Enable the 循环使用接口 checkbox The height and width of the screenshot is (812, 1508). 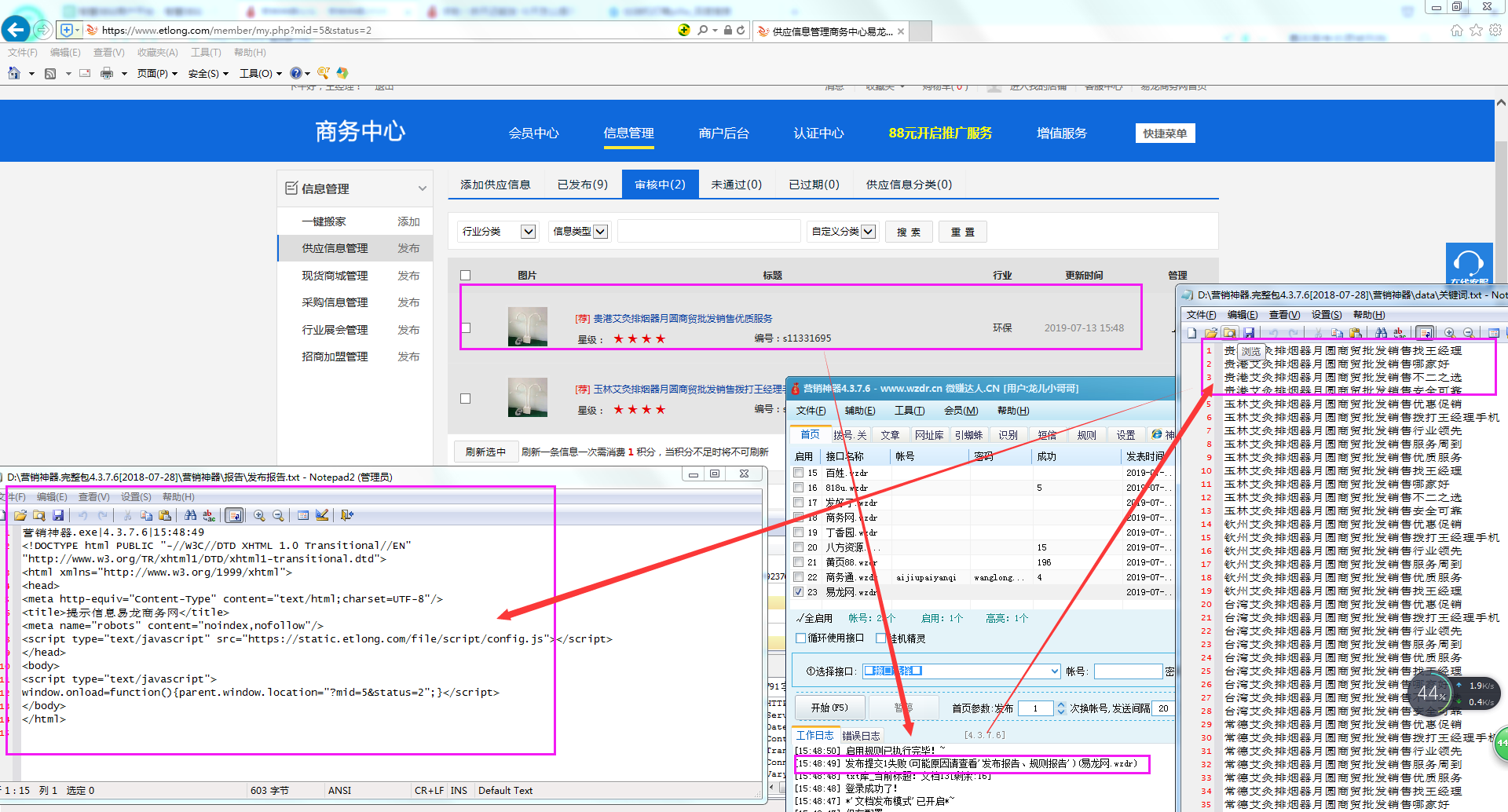coord(801,638)
